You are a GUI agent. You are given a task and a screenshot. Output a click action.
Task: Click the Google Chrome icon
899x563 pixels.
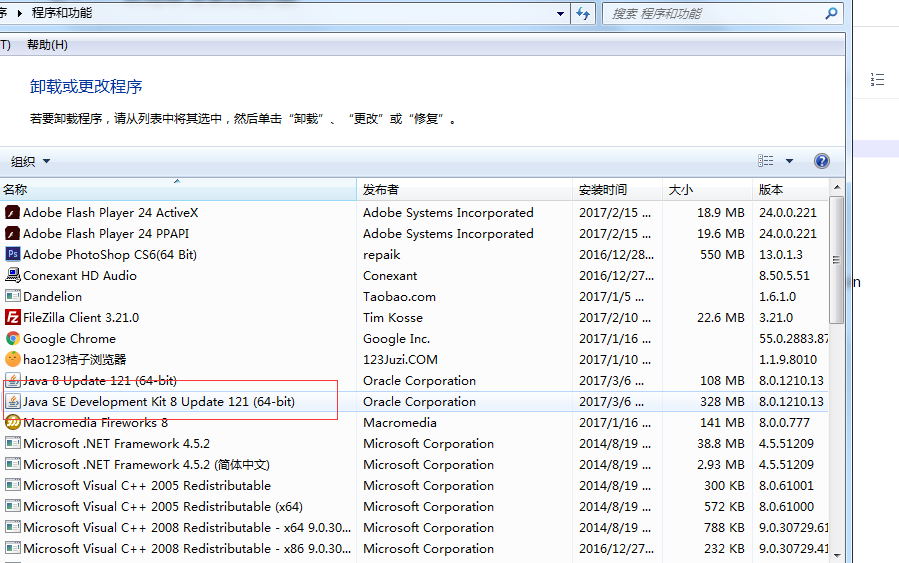point(13,339)
